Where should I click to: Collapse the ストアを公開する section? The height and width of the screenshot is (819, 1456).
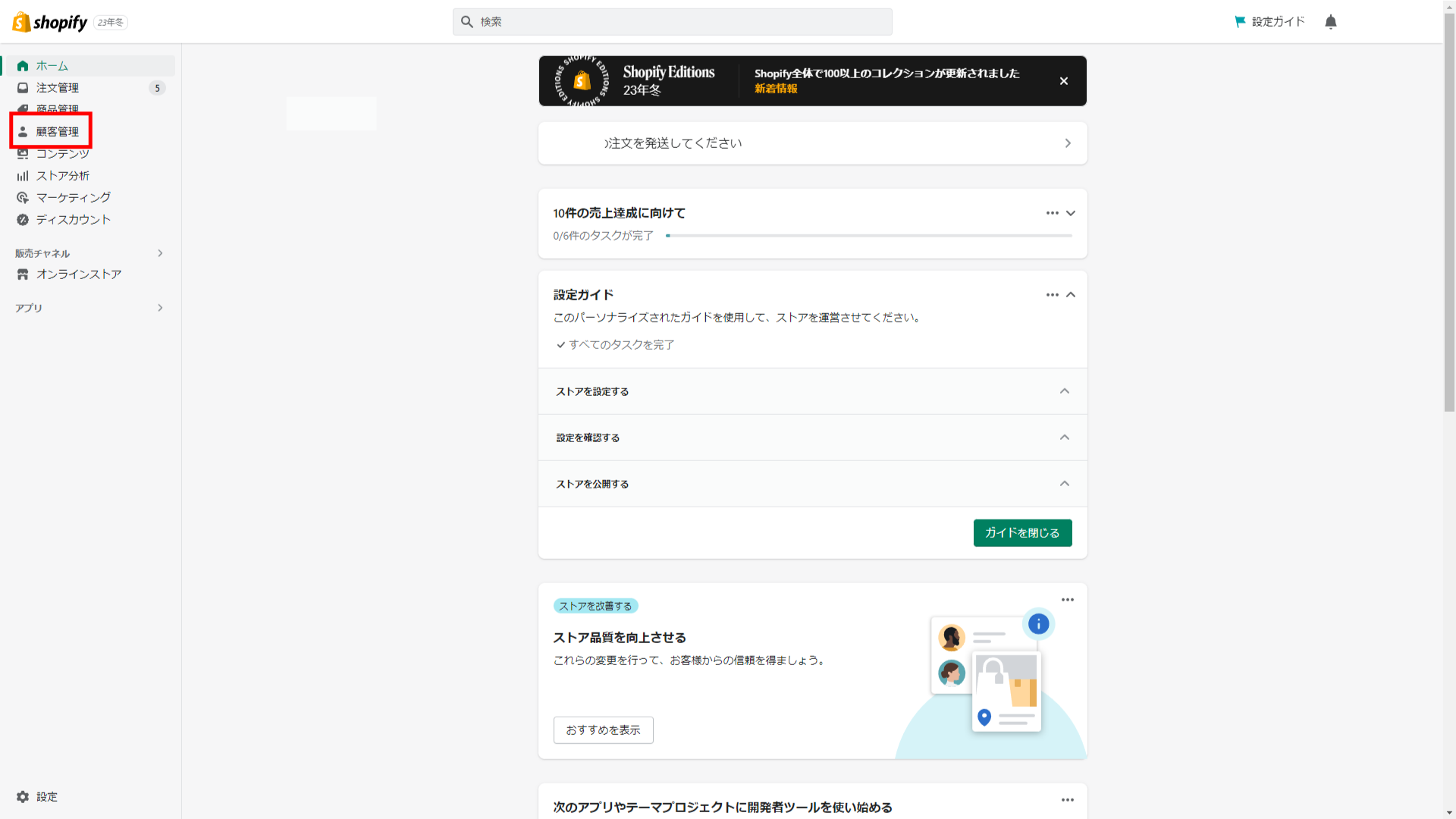pos(1064,484)
